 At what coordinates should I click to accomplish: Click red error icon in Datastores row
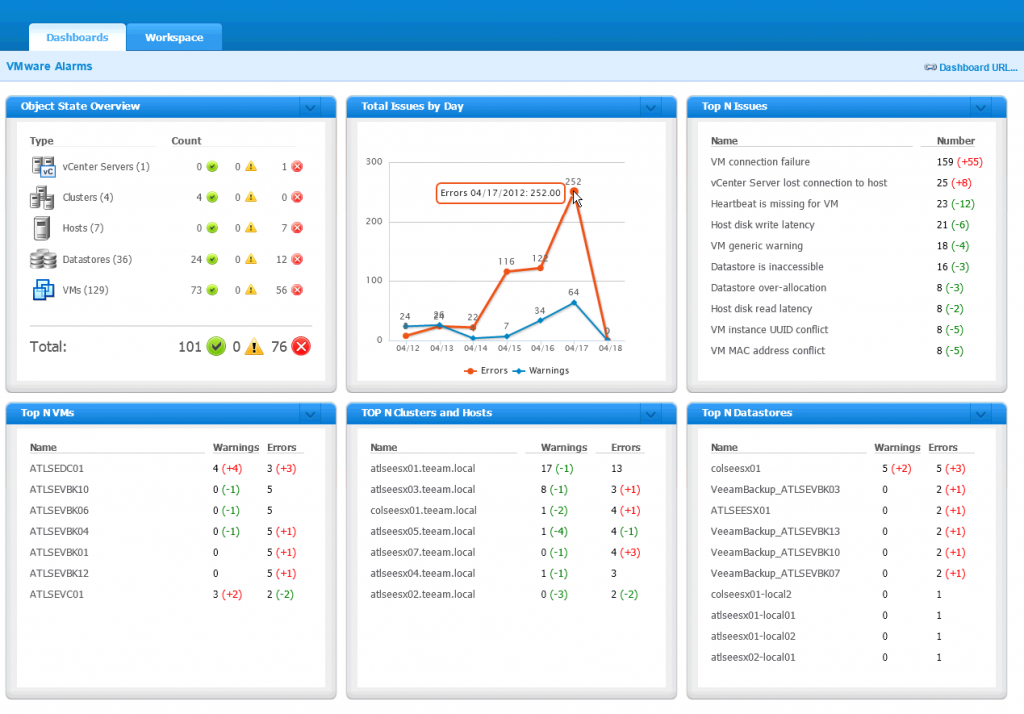pyautogui.click(x=297, y=259)
